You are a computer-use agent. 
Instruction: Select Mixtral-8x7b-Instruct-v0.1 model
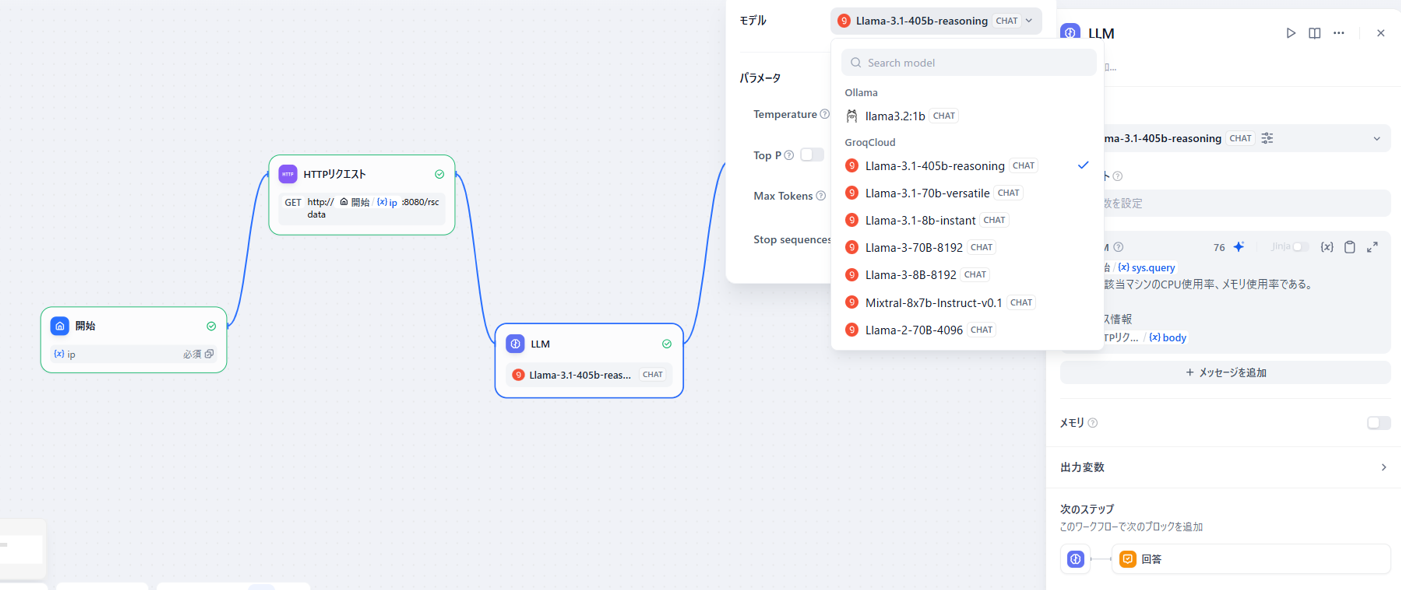click(968, 302)
